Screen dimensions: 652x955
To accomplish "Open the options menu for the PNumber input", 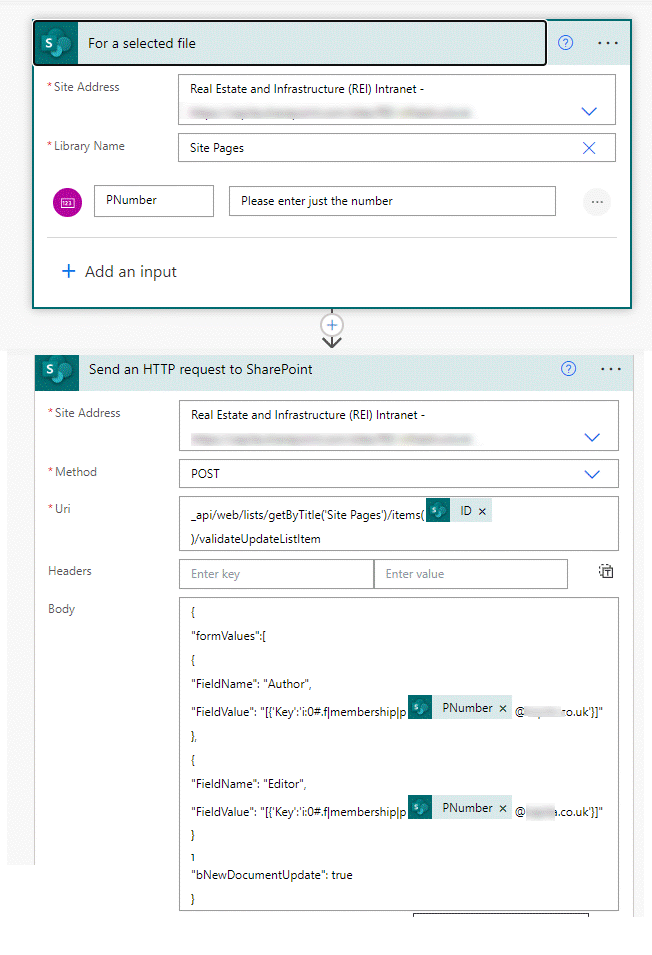I will coord(597,202).
